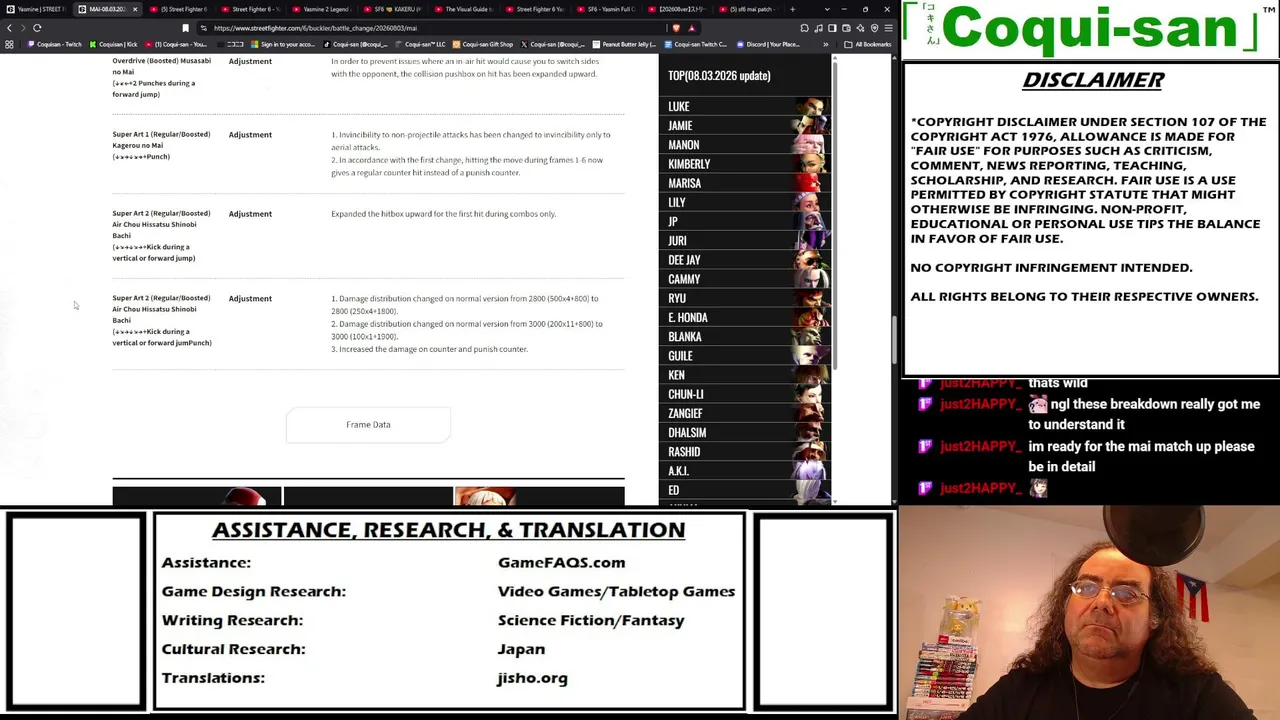
Task: Open the Brave Shields lion icon
Action: coord(677,28)
